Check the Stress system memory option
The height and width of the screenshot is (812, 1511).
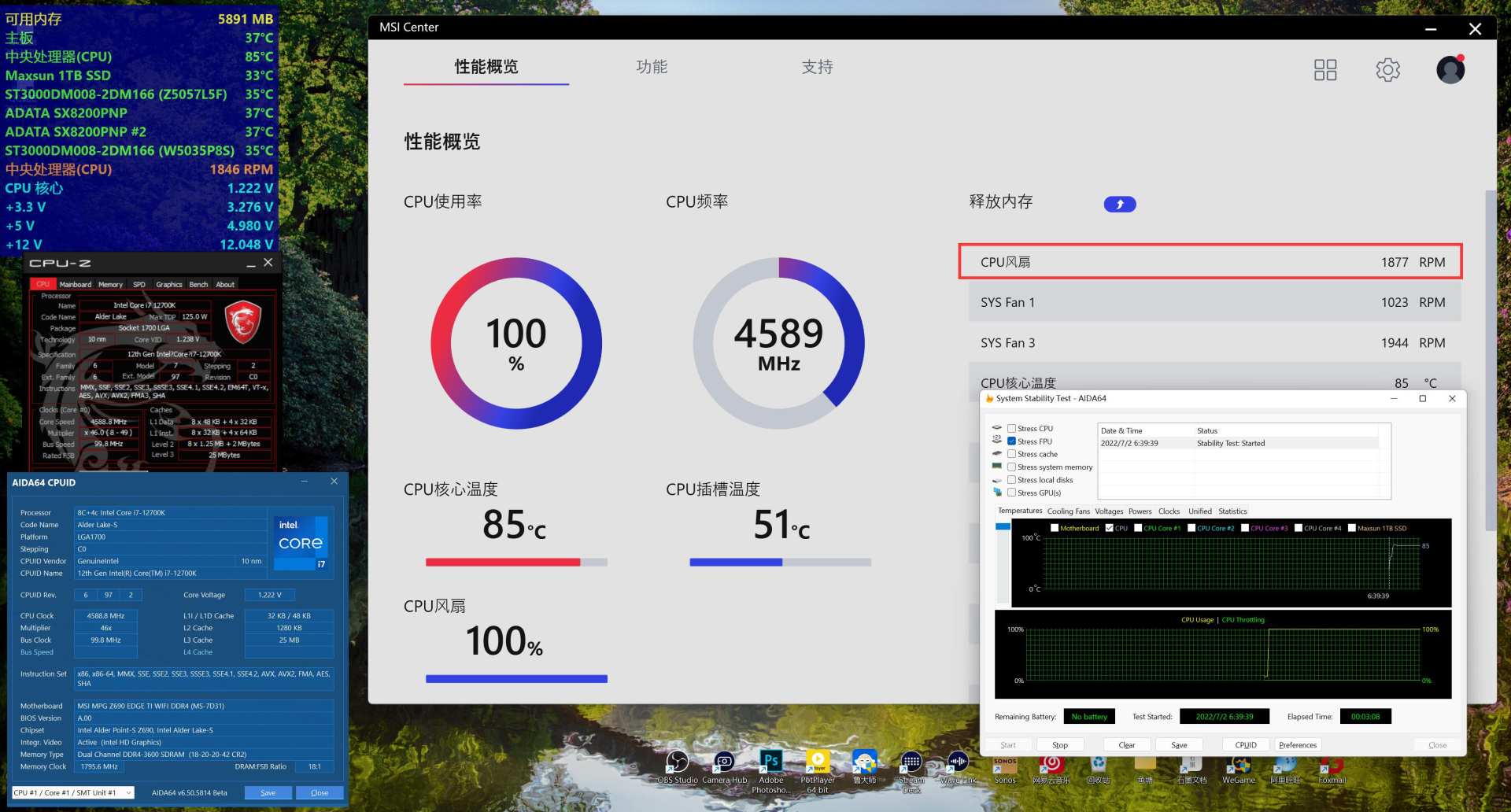point(1012,467)
